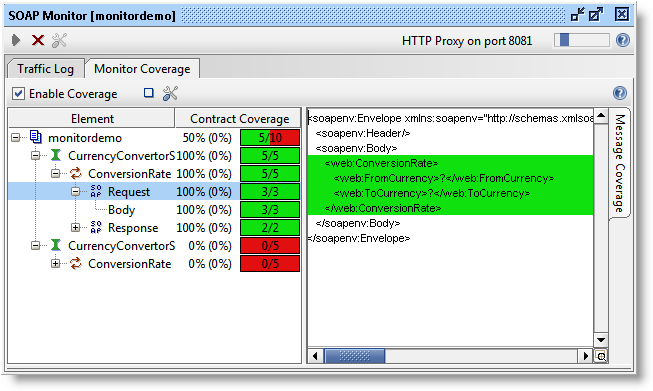Collapse the monitordemo root node
This screenshot has width=653, height=391.
coord(15,138)
